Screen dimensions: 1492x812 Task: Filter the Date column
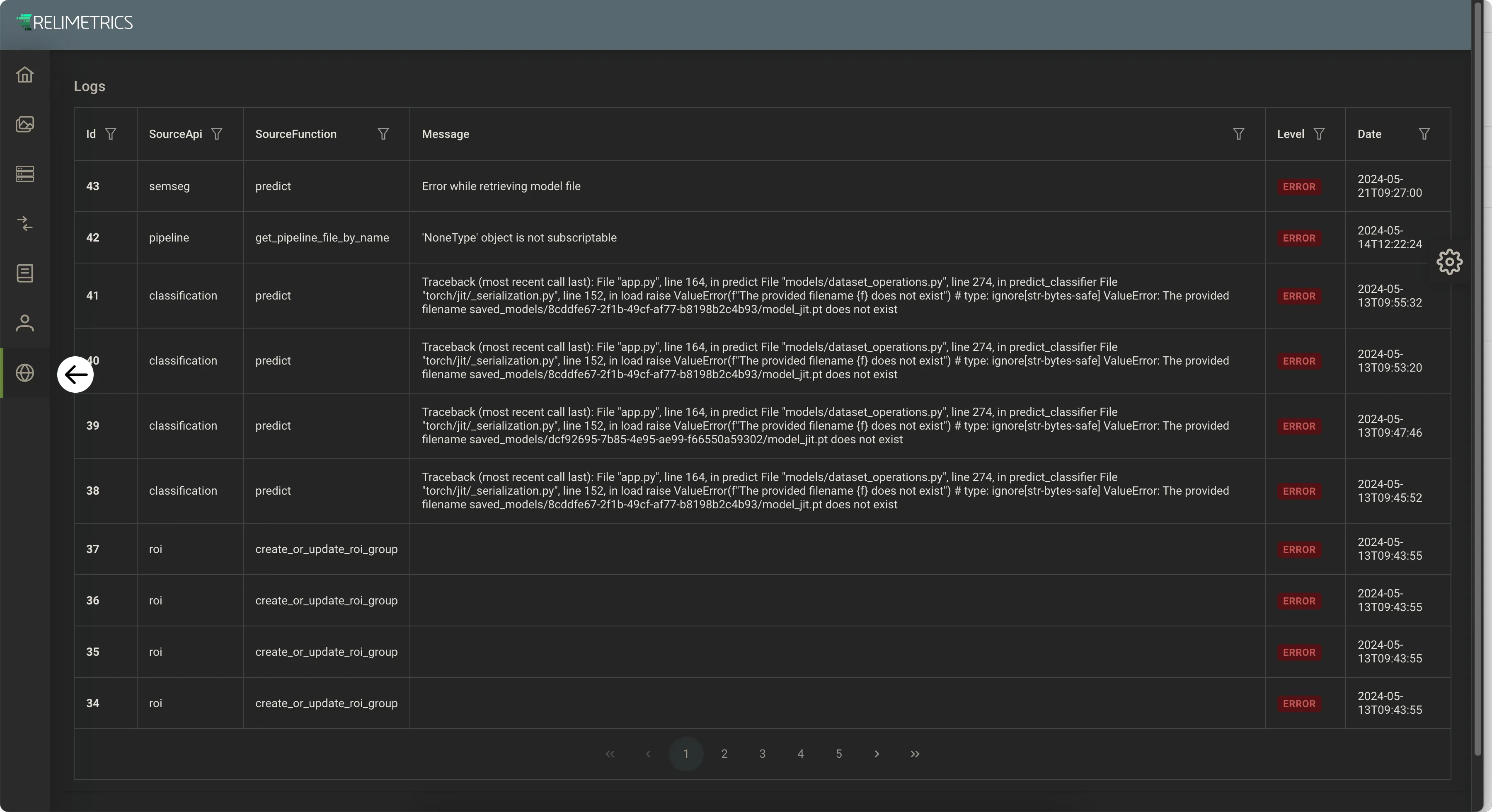tap(1424, 134)
